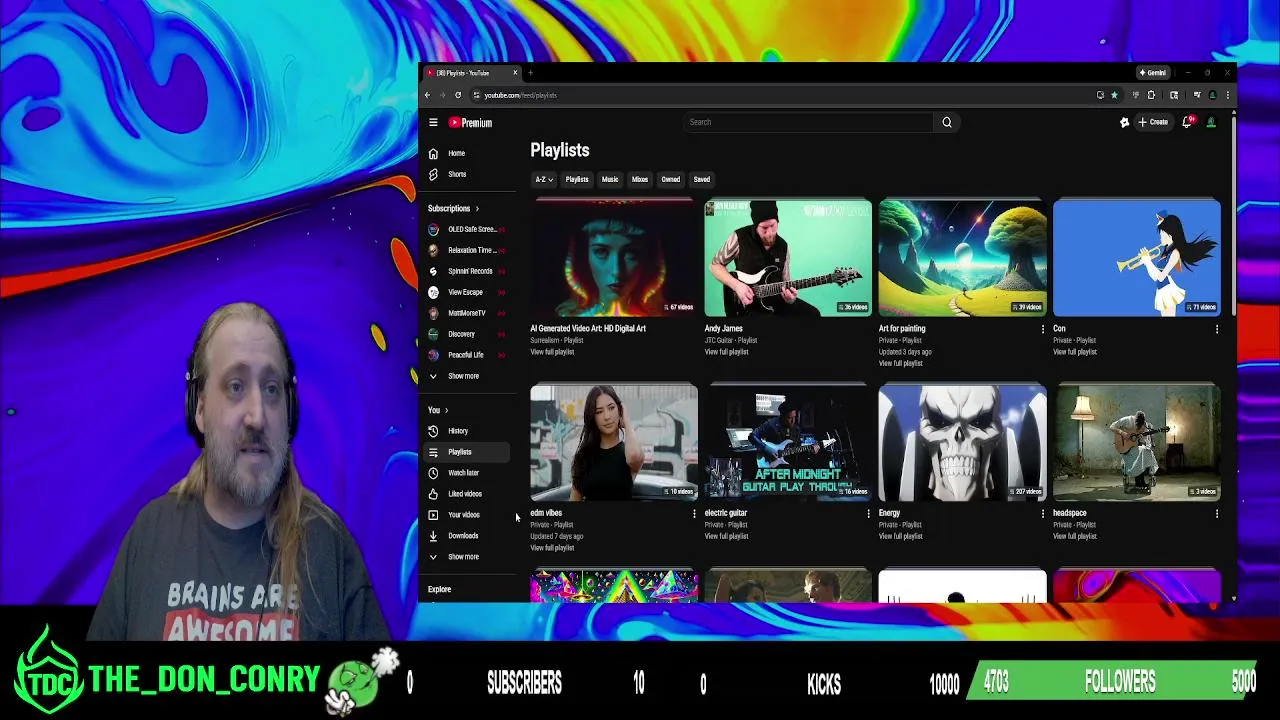Open the headspace playlist thumbnail
The image size is (1280, 720).
[1136, 442]
